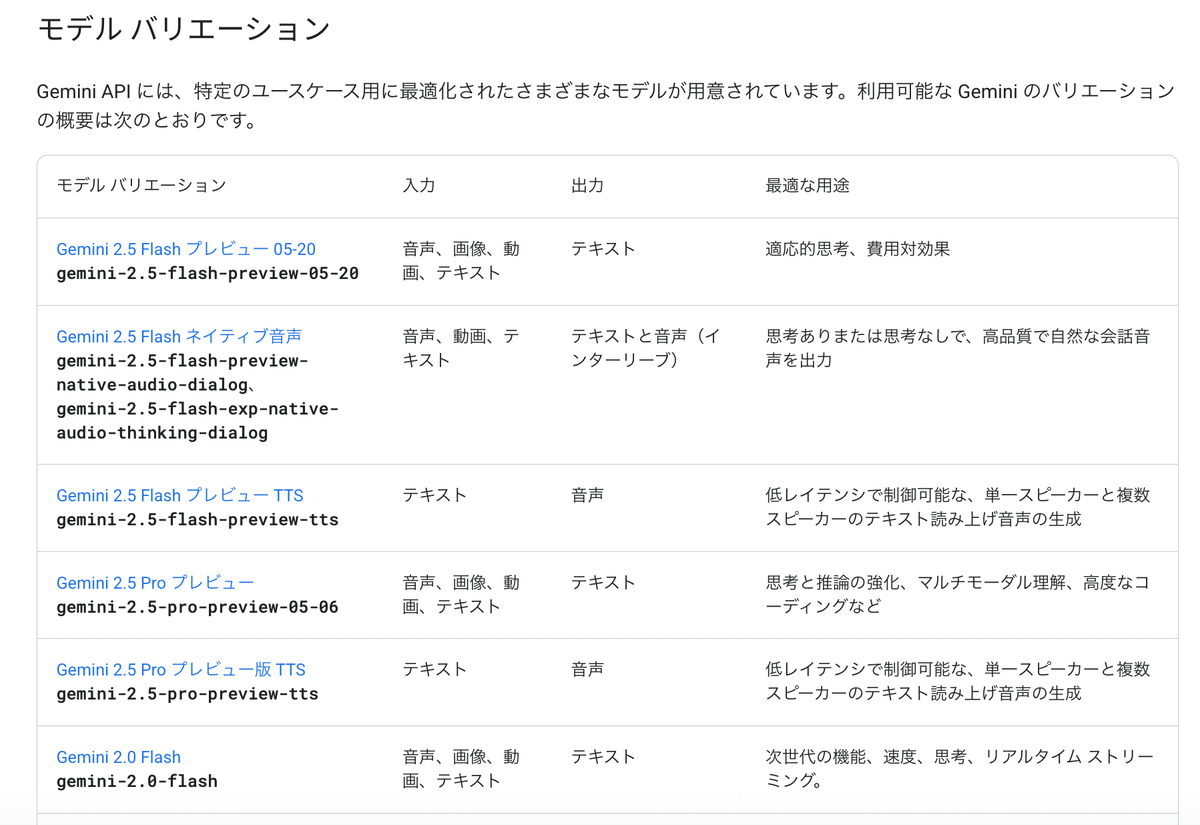The width and height of the screenshot is (1200, 825).
Task: Open the Gemini 2.0 Flash link
Action: pos(118,757)
